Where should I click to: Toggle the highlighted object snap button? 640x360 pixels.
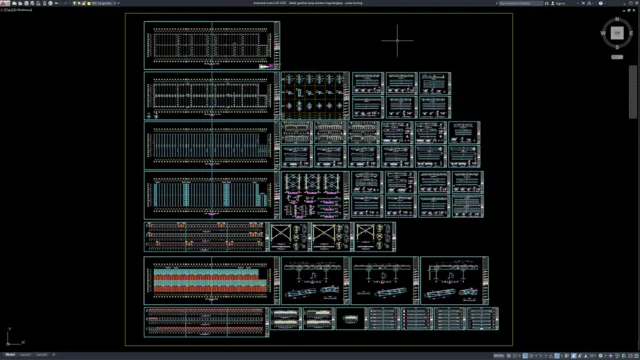[557, 356]
